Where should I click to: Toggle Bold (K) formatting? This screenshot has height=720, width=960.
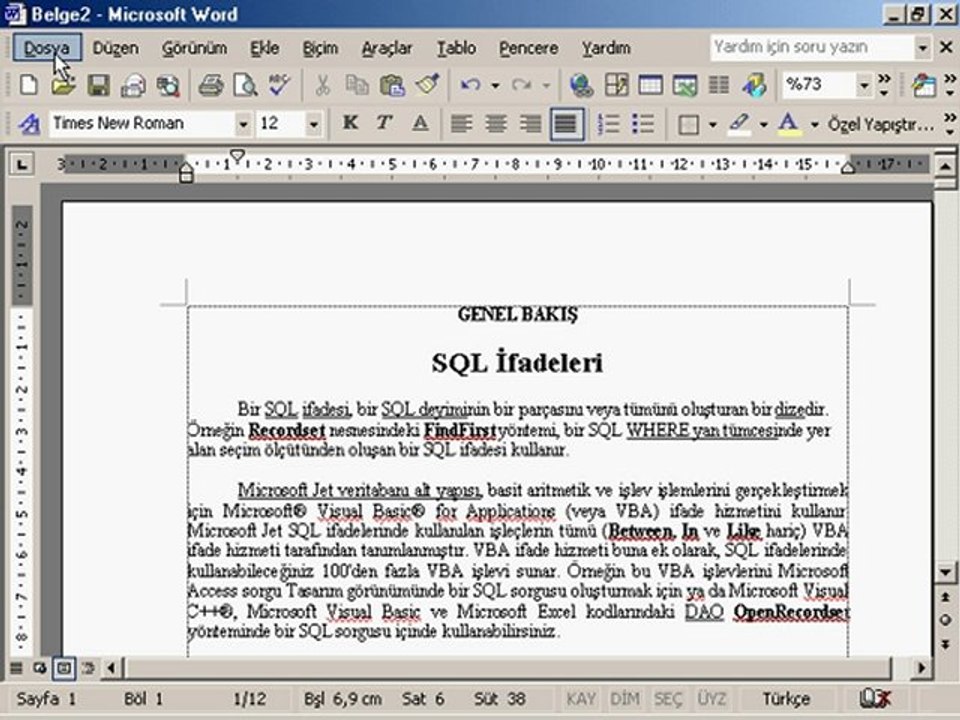click(x=350, y=124)
